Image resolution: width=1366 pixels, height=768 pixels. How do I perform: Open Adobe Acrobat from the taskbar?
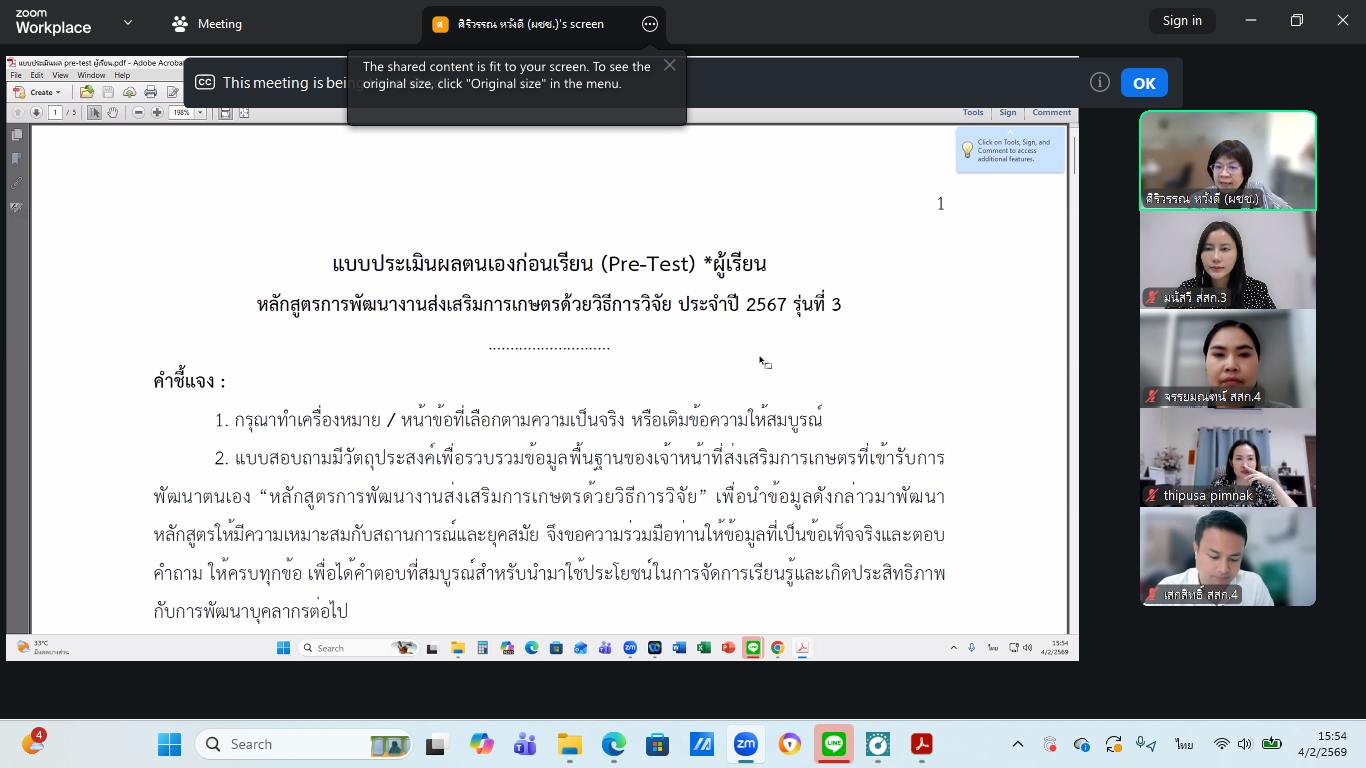[921, 744]
